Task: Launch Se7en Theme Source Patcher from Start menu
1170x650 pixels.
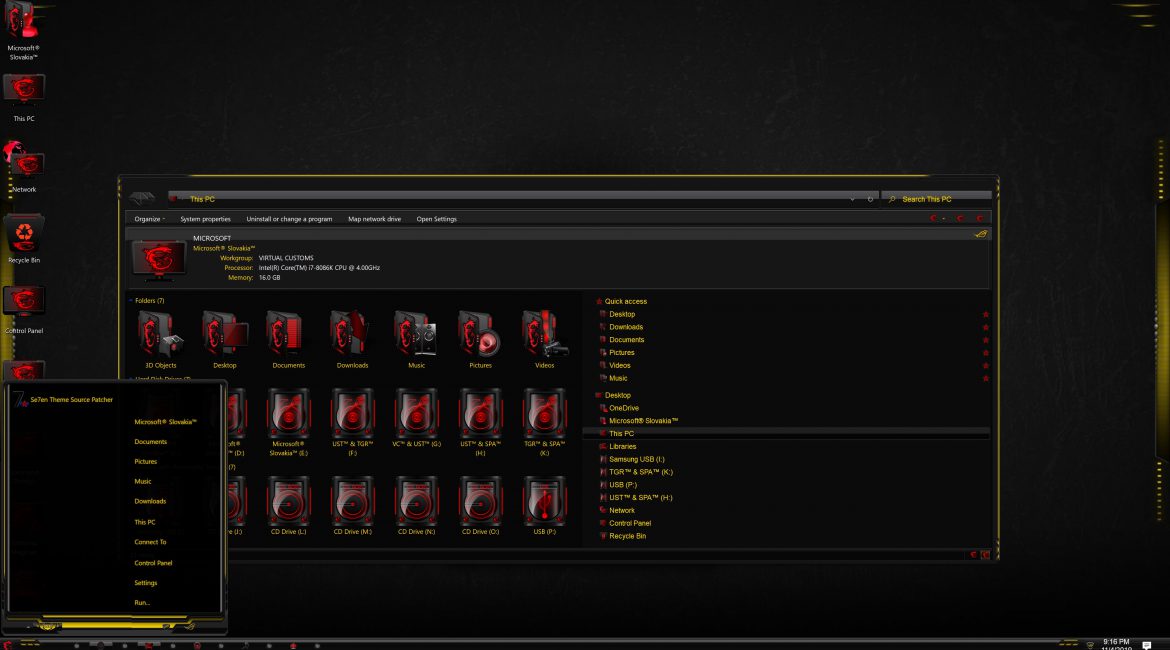Action: coord(63,400)
